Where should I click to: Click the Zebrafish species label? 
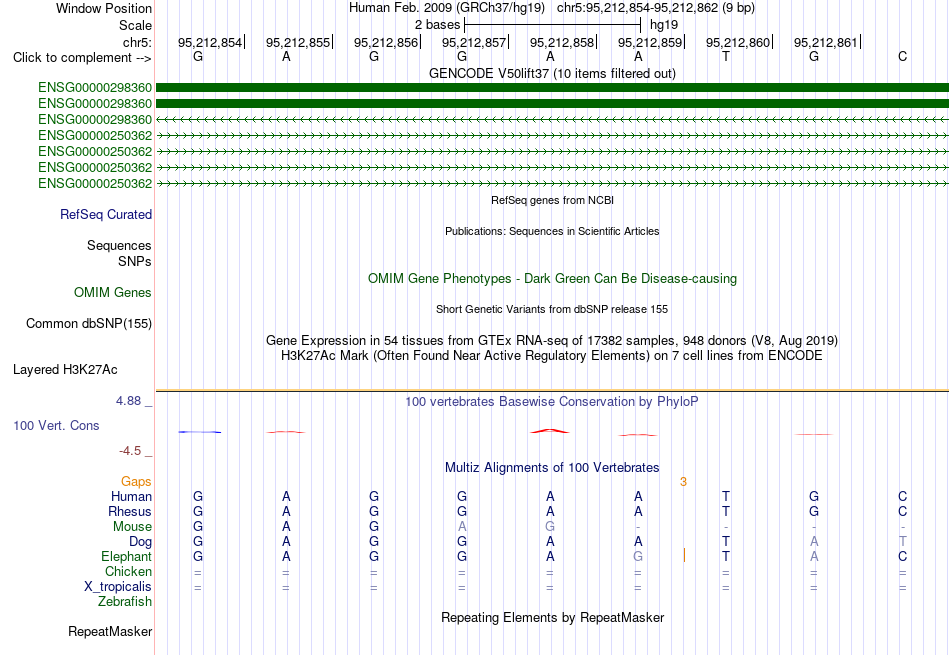click(x=125, y=602)
